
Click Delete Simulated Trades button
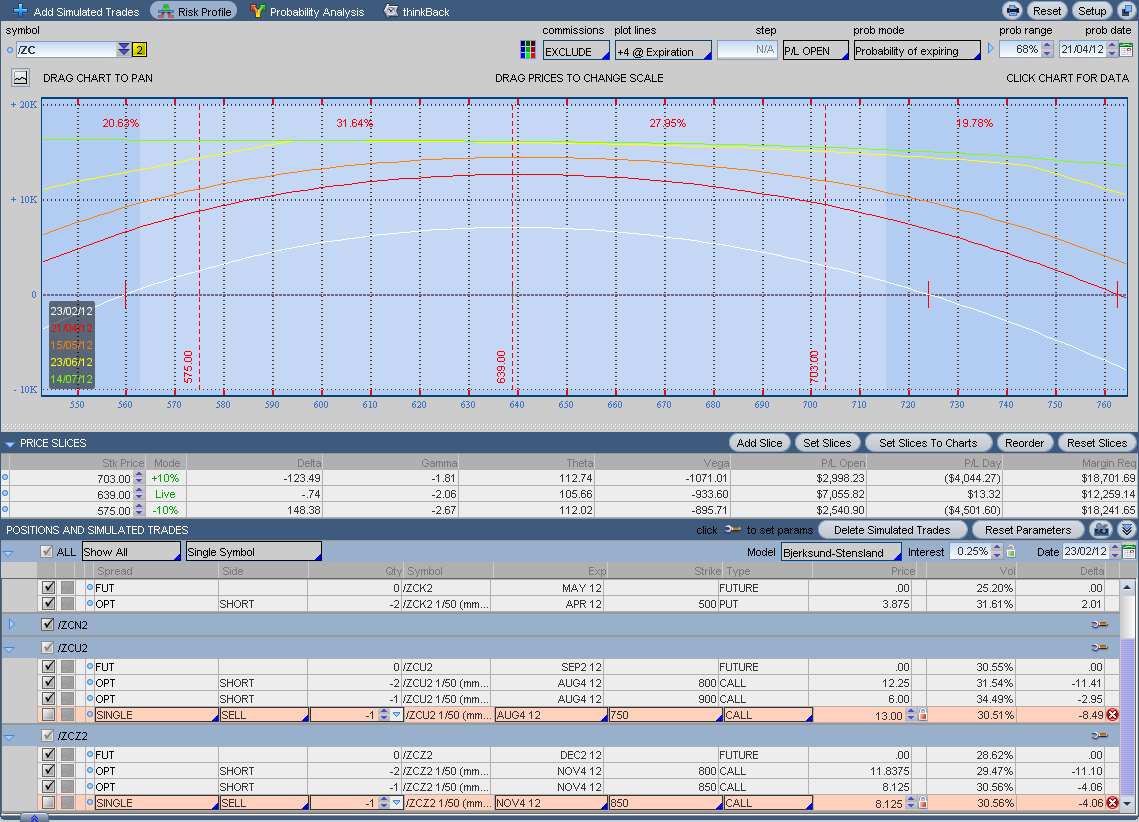tap(892, 530)
